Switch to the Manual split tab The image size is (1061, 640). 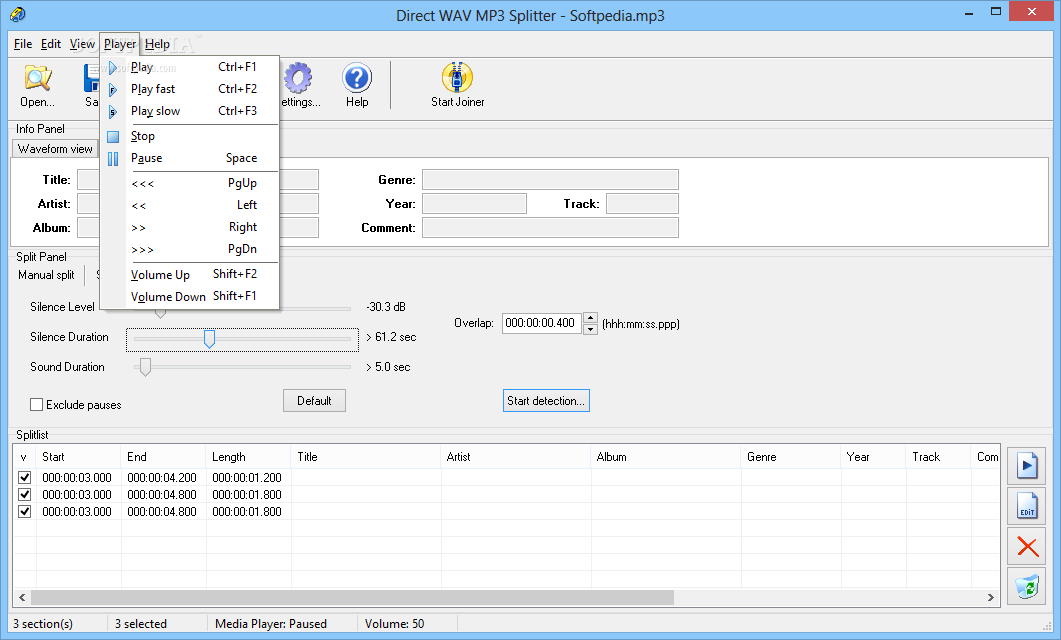tap(46, 275)
